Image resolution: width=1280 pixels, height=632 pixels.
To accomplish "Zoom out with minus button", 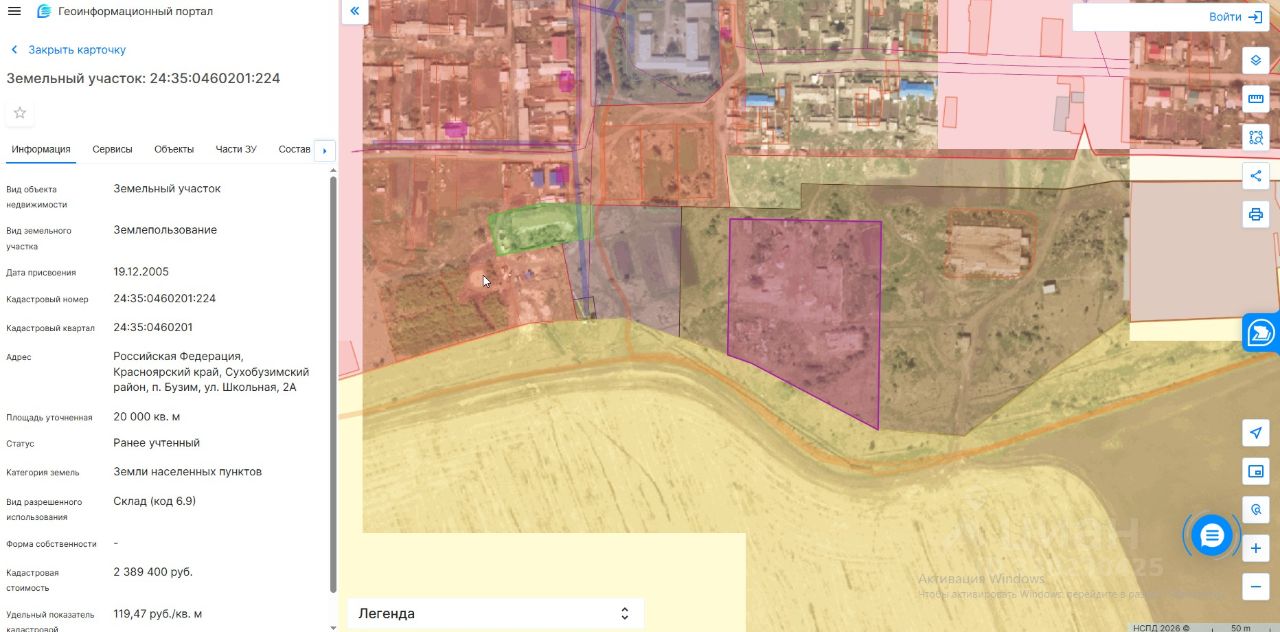I will click(x=1256, y=586).
